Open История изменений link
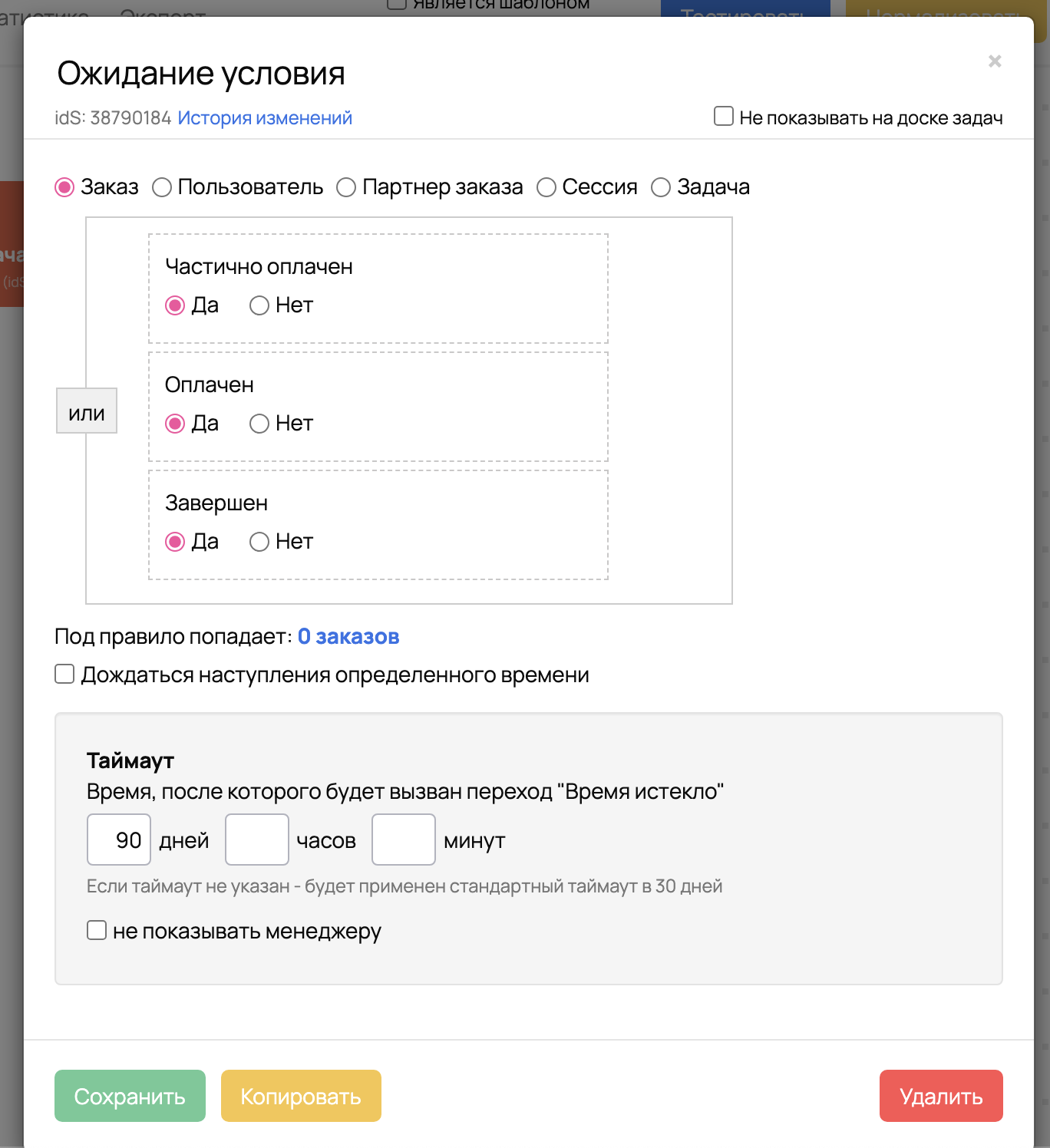 point(265,118)
